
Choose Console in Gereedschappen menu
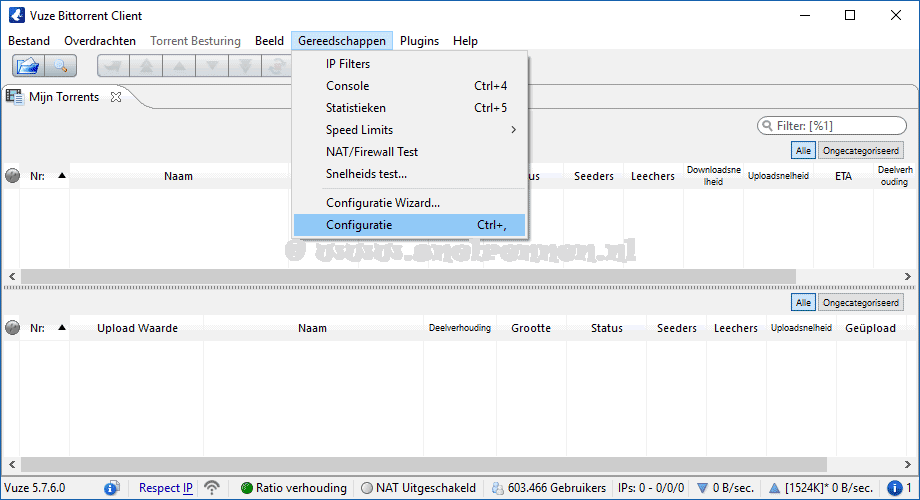pyautogui.click(x=410, y=86)
